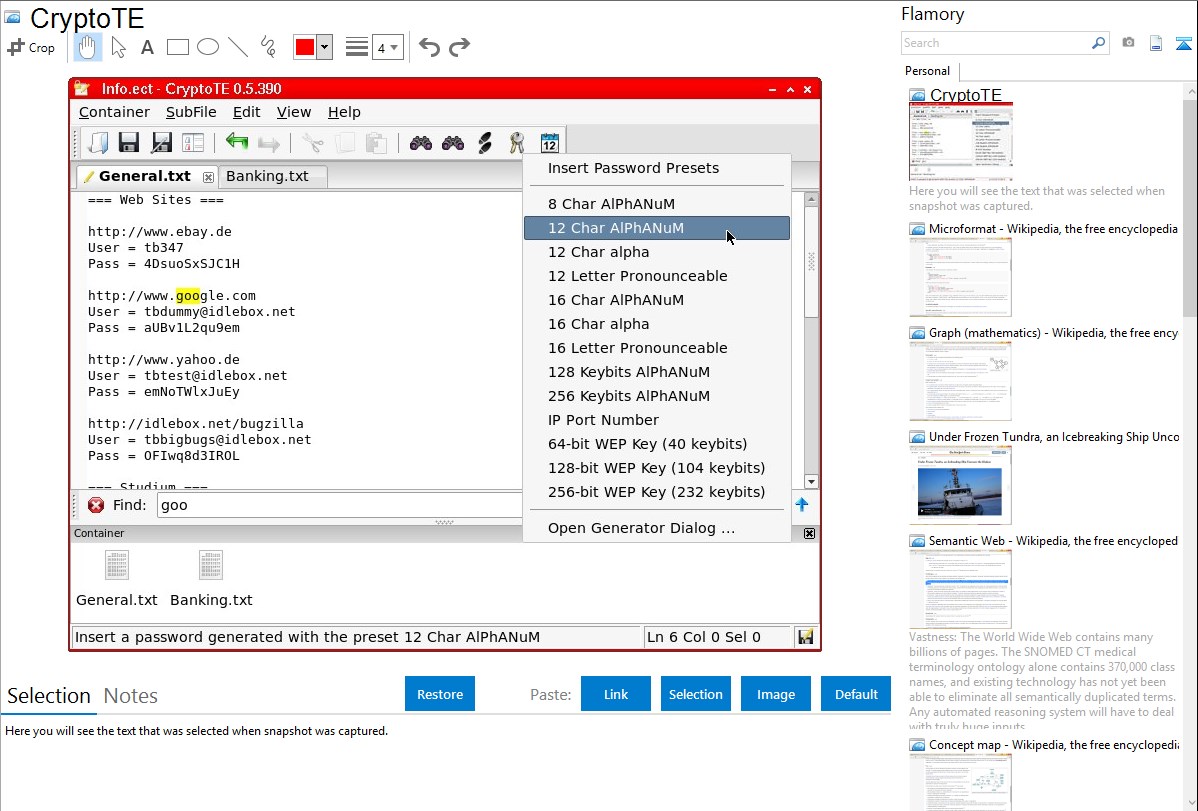Click the red color swatch

click(304, 47)
